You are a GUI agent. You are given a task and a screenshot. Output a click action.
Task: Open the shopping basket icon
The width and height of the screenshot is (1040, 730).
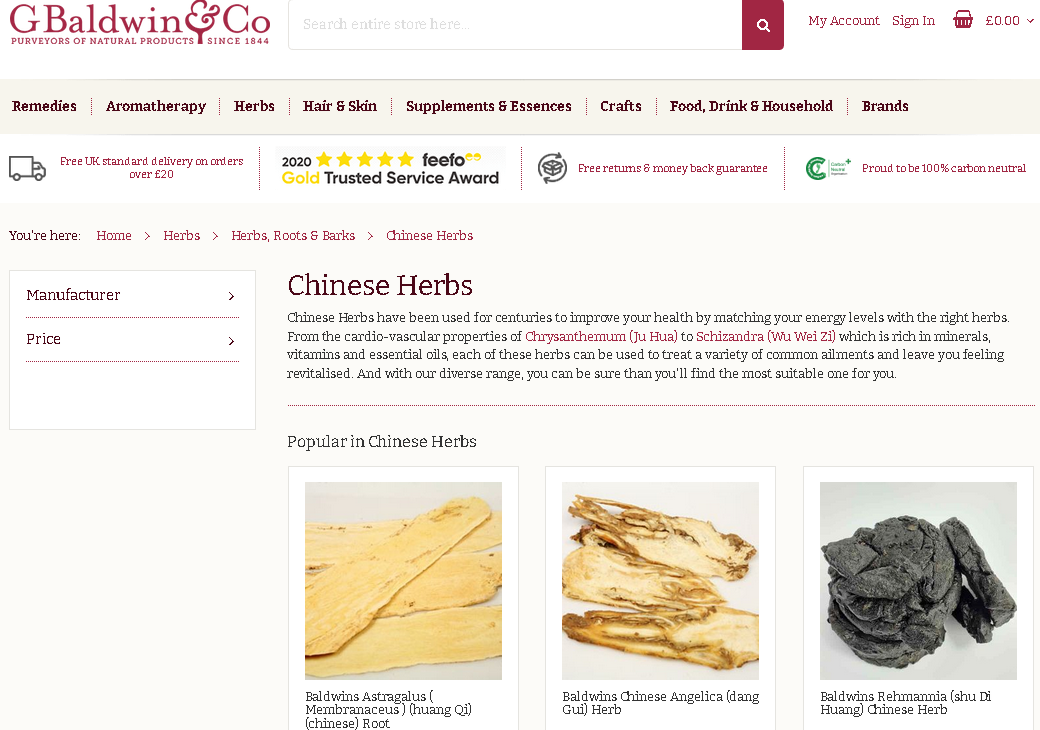tap(962, 20)
